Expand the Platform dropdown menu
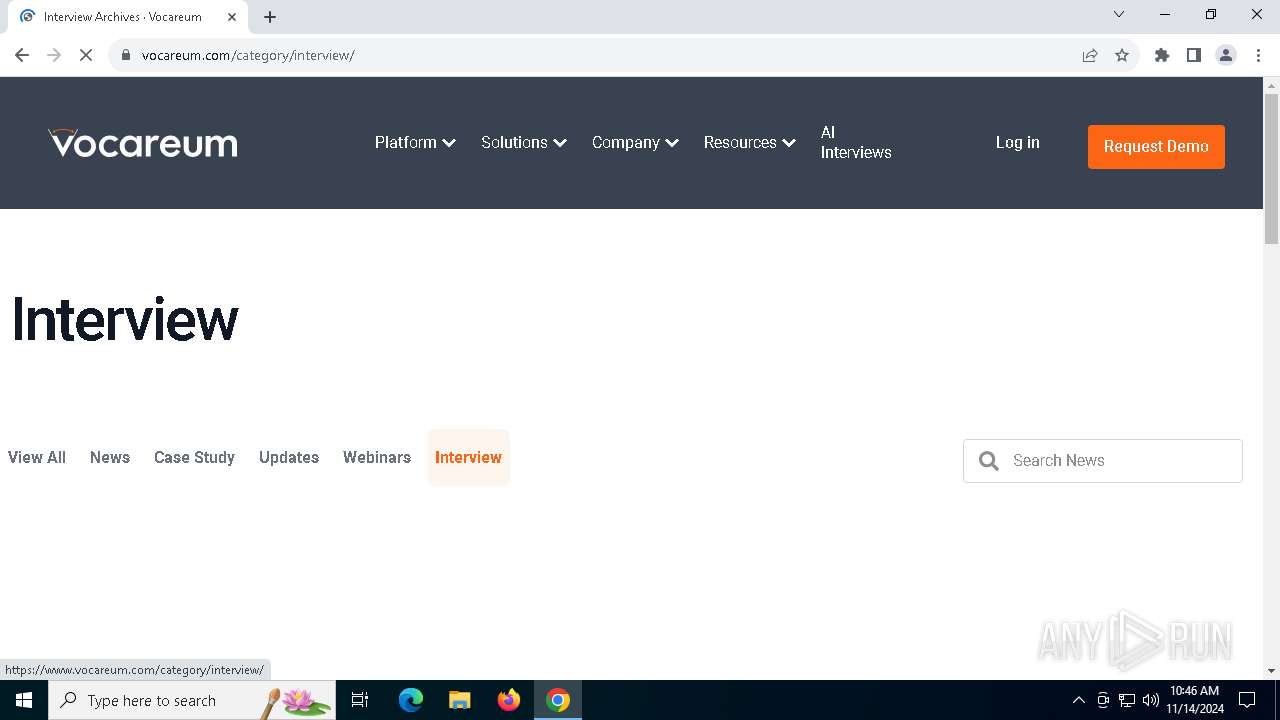The width and height of the screenshot is (1280, 720). pos(415,142)
